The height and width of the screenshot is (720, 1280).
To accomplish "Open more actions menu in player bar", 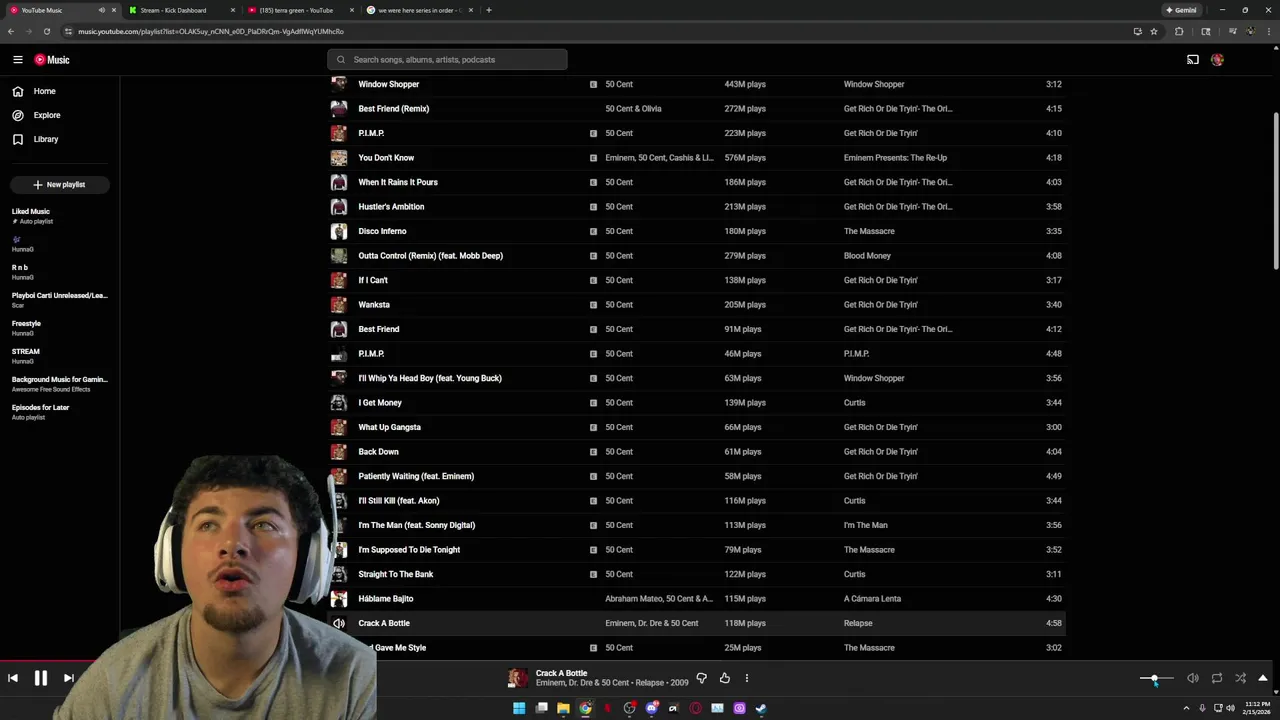I will click(746, 678).
